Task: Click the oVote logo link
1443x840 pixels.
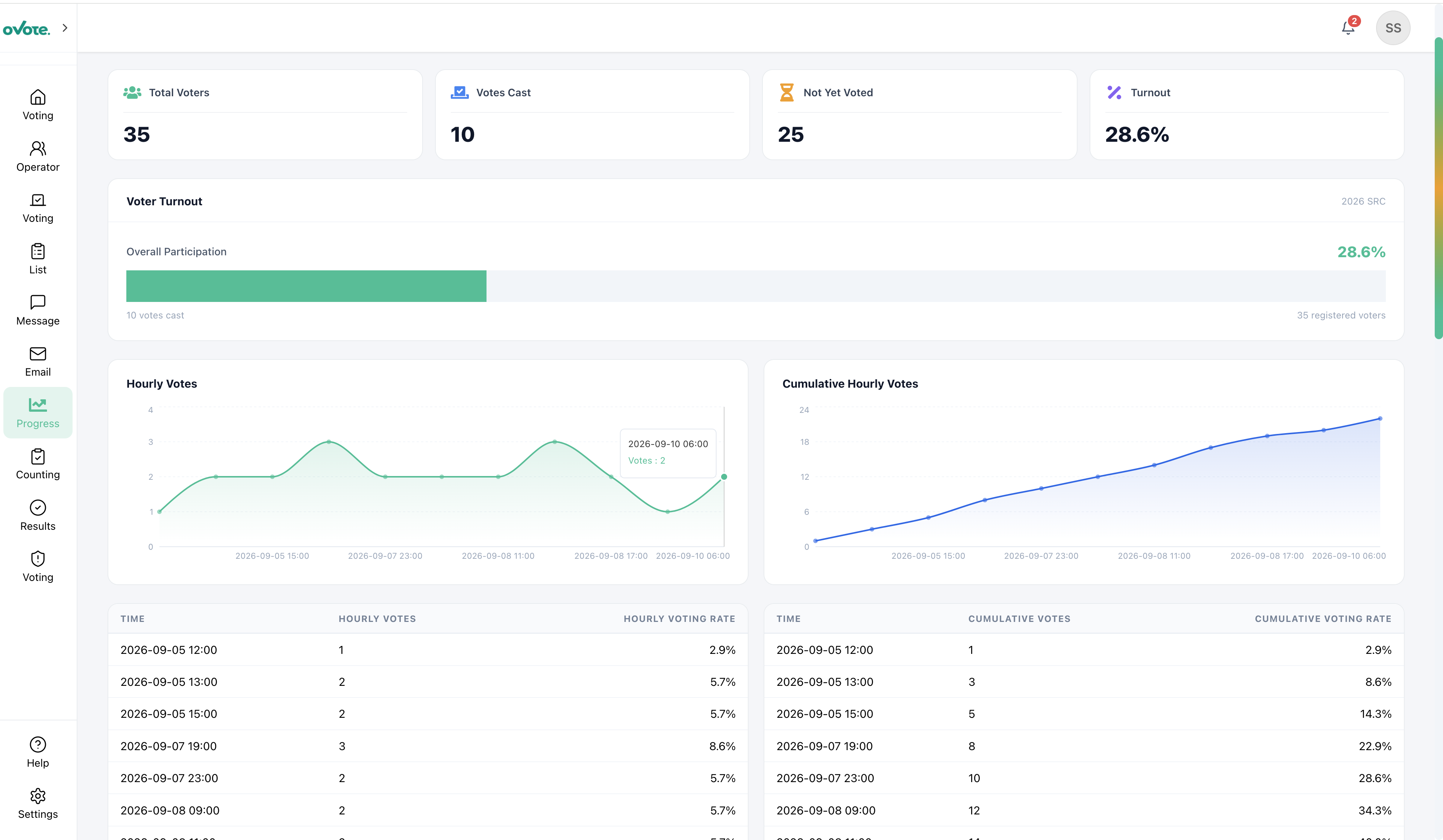Action: pyautogui.click(x=27, y=28)
